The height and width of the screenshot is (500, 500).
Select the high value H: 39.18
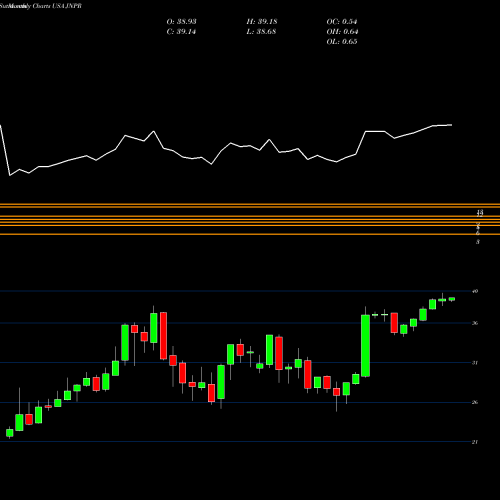coord(262,22)
